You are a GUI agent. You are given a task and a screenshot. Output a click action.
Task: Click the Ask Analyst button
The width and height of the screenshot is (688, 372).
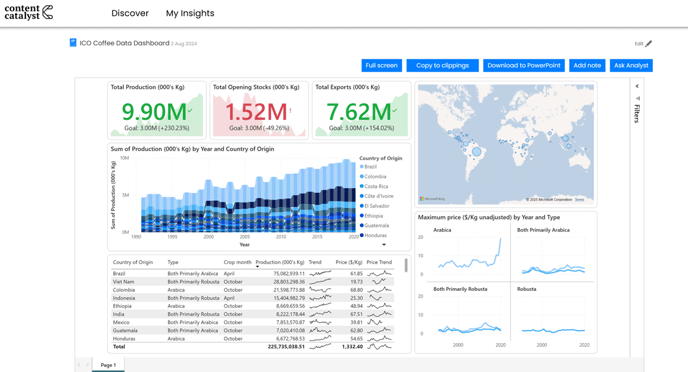coord(631,65)
